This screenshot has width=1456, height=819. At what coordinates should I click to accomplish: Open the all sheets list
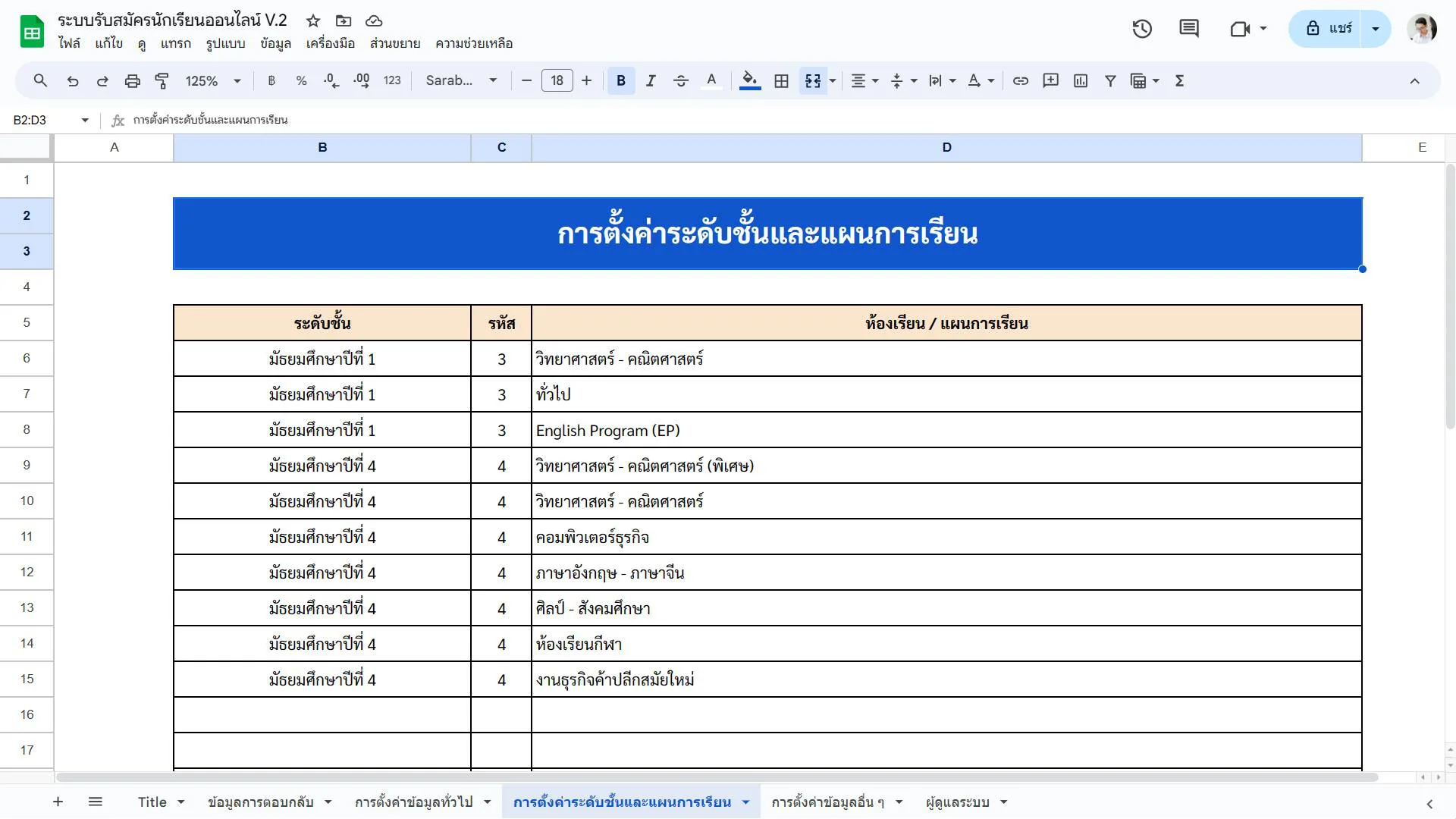95,802
